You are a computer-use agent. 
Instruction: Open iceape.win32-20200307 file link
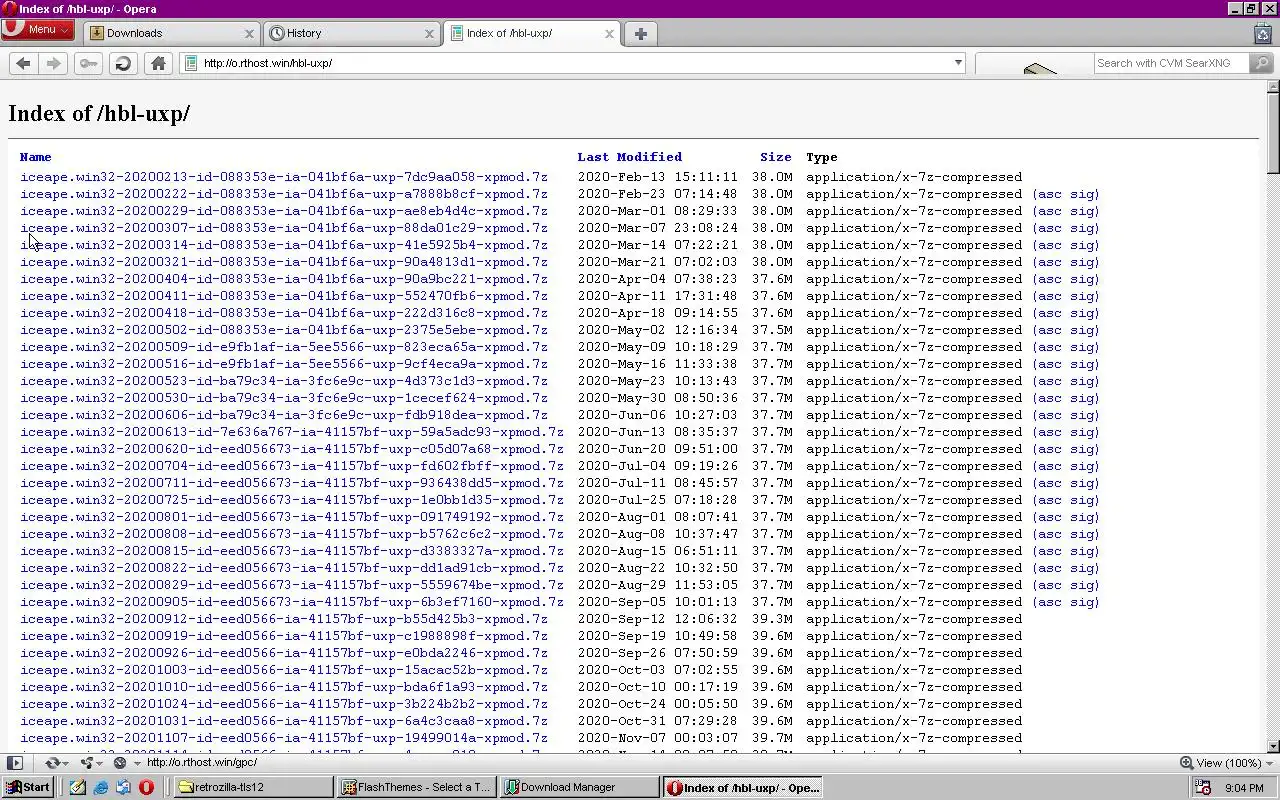point(284,228)
